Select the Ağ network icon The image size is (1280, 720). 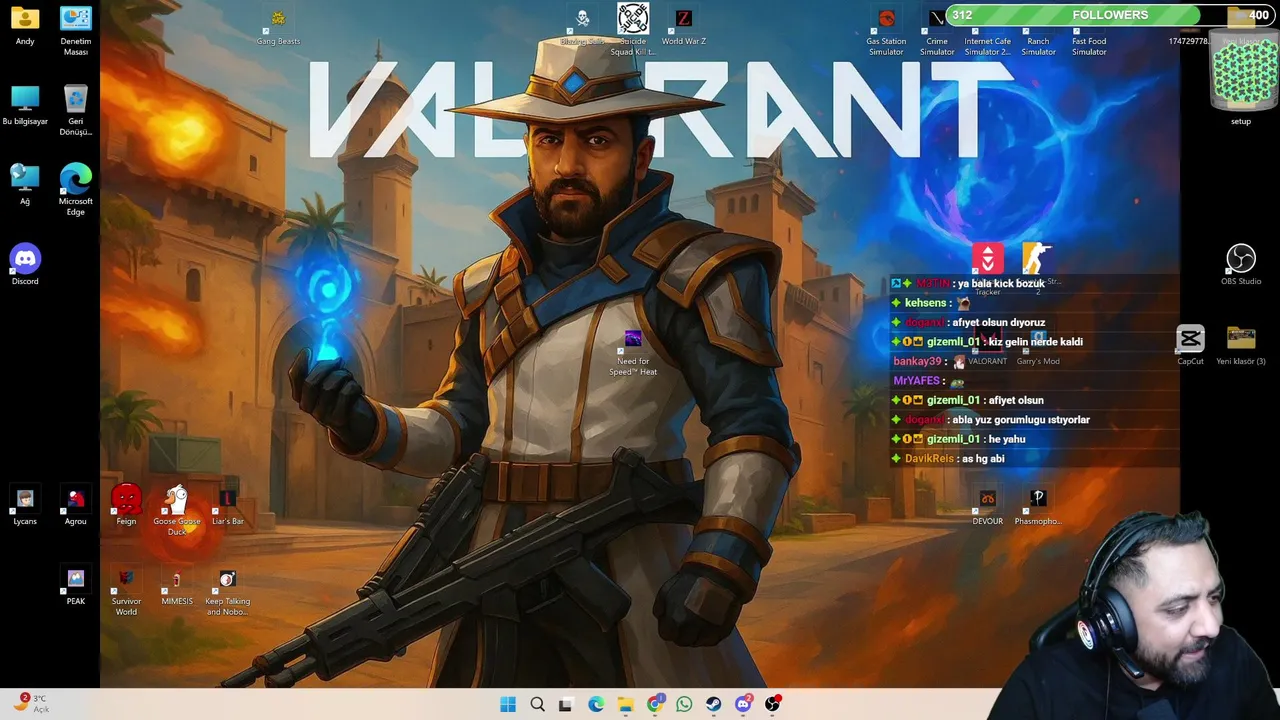tap(25, 178)
